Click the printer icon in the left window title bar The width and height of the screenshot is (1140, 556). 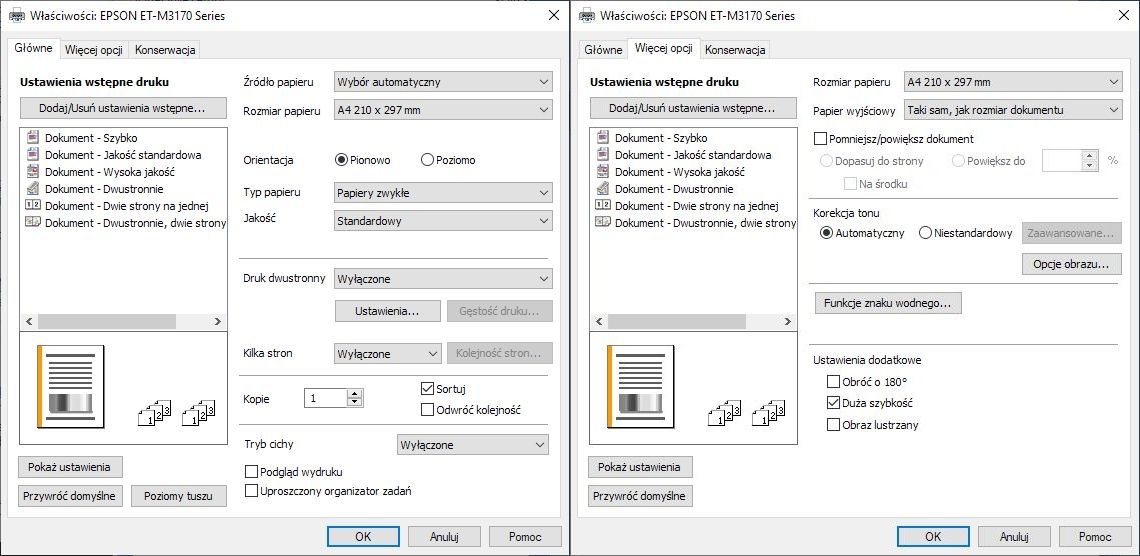[x=16, y=15]
